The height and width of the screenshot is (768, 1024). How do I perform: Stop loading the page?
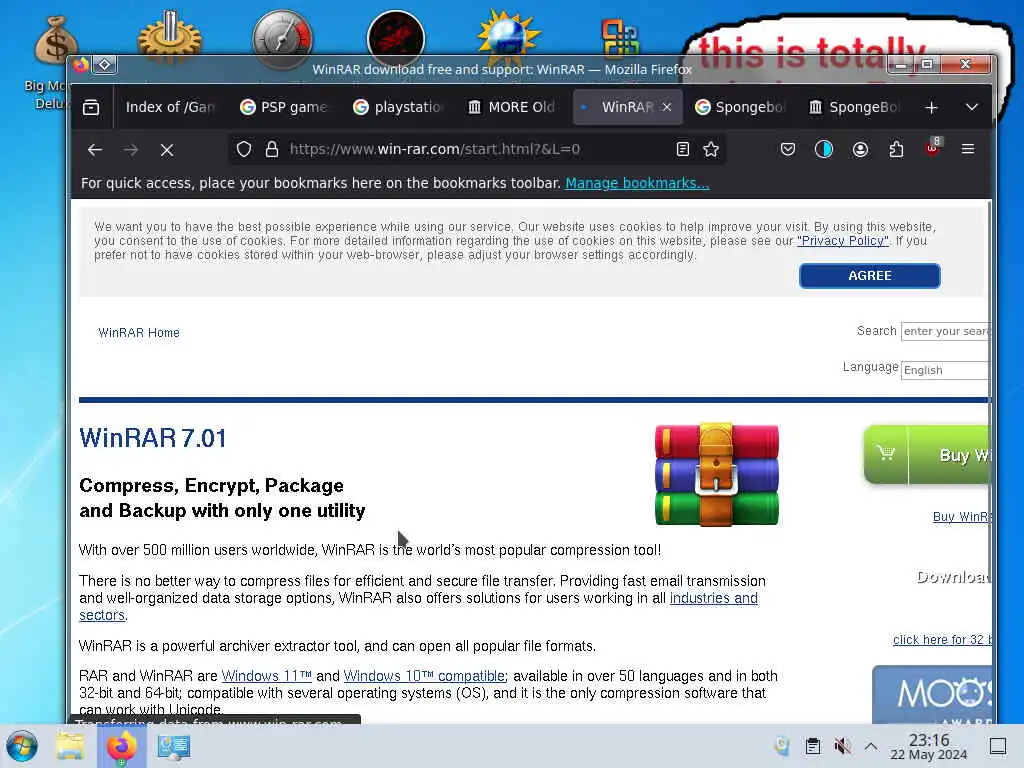[x=167, y=150]
